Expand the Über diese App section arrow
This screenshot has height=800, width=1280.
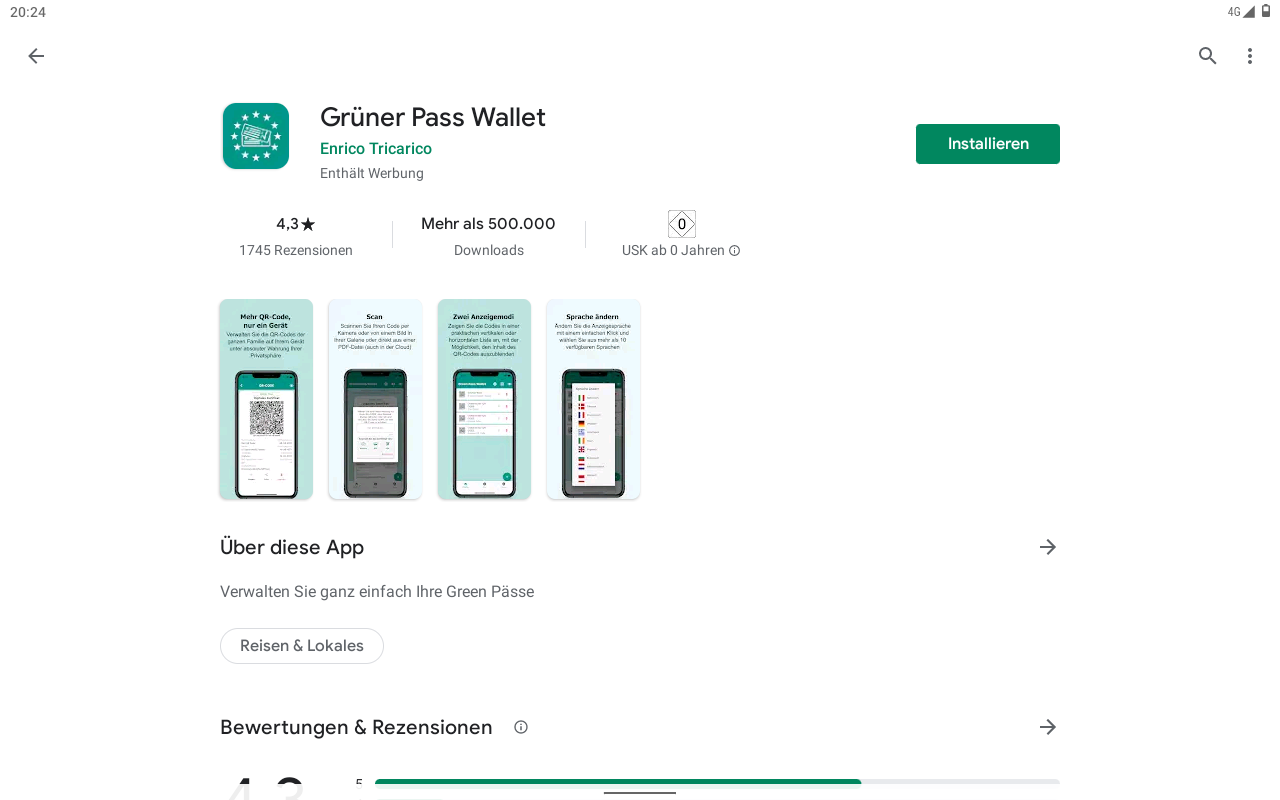(x=1048, y=547)
